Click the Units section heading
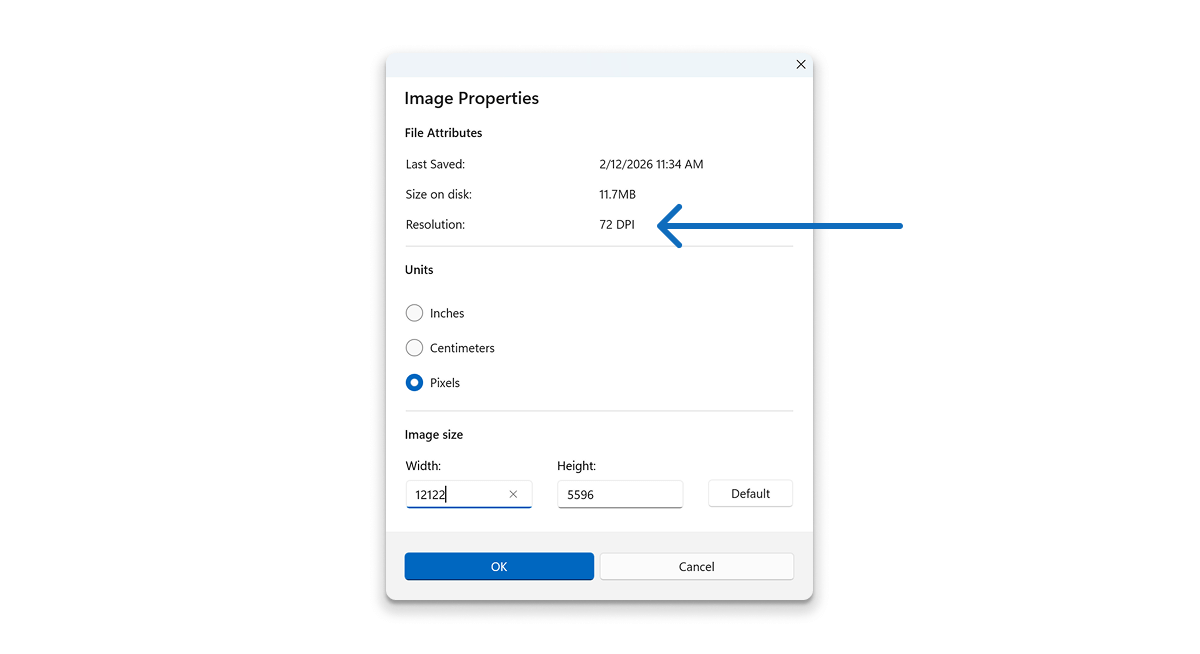1200x654 pixels. (419, 269)
